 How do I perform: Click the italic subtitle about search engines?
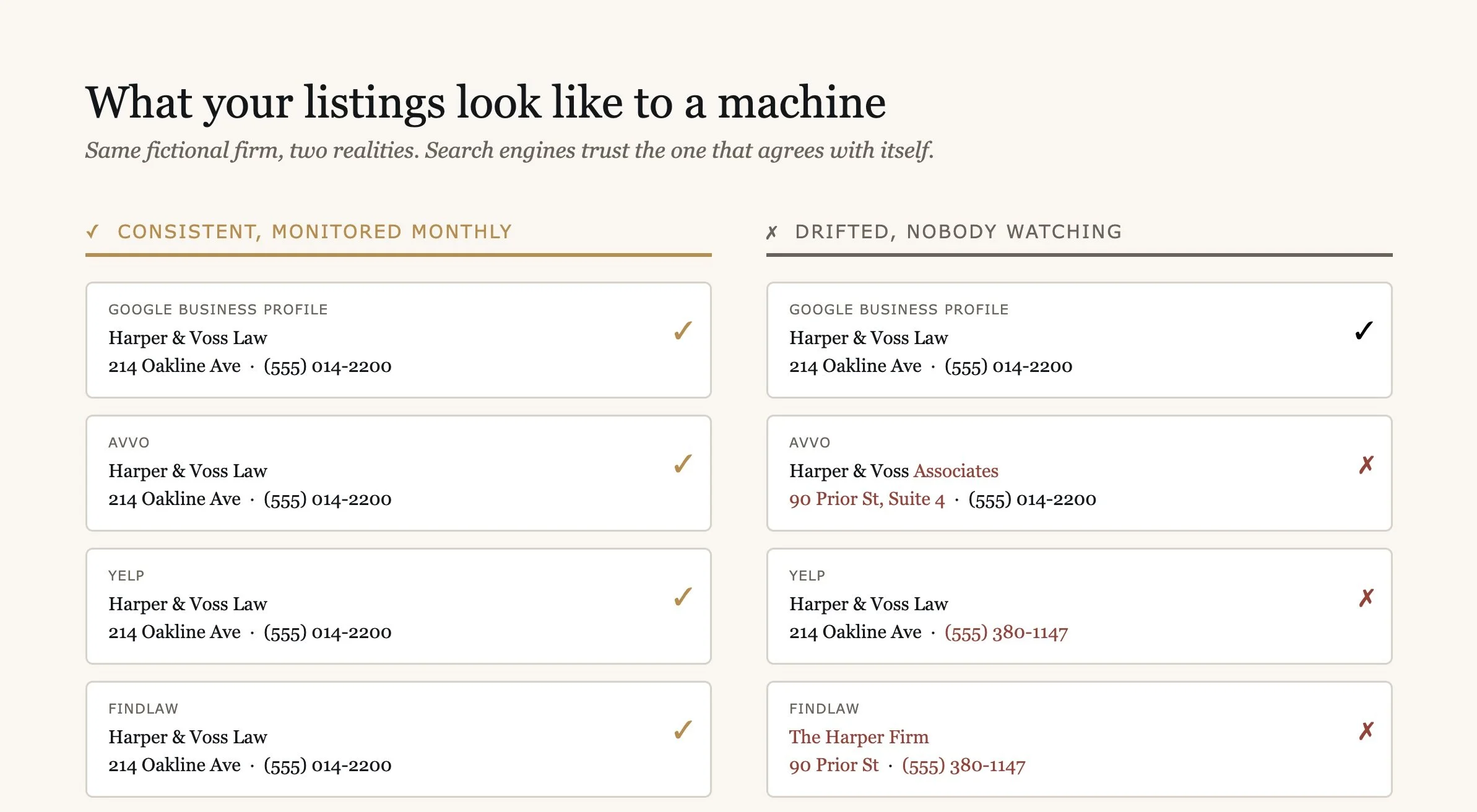[509, 150]
